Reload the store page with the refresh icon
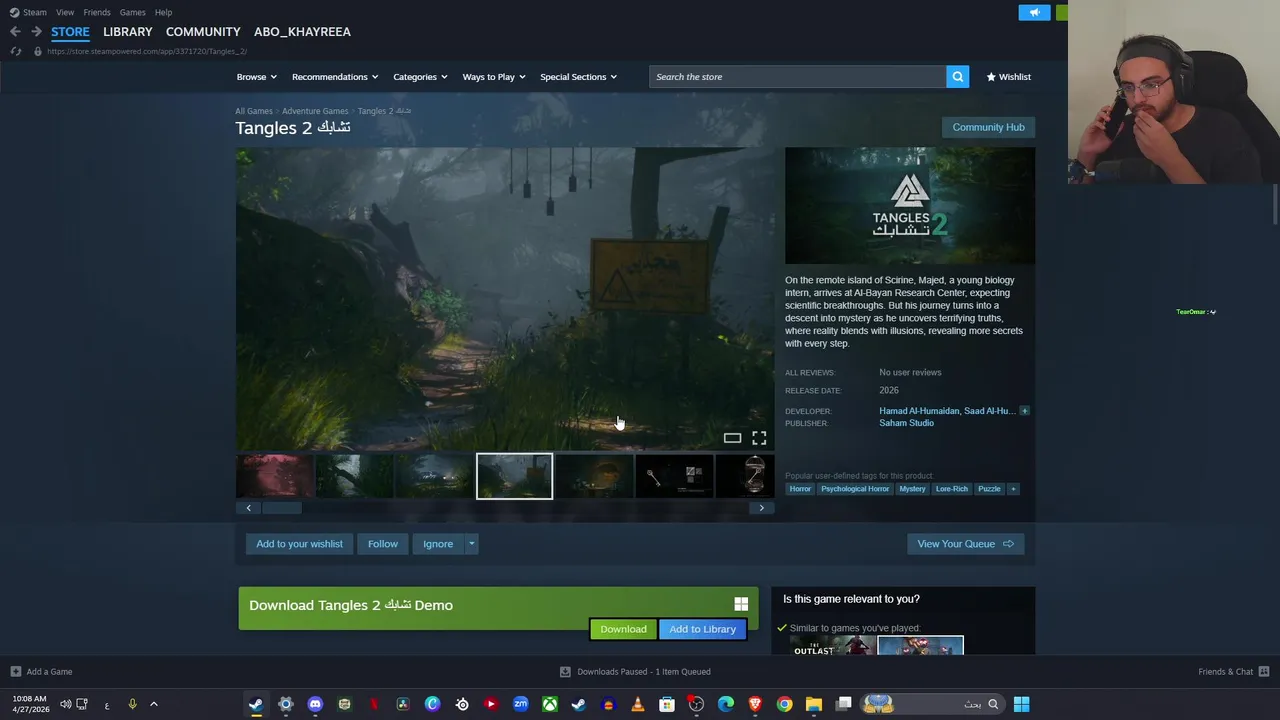Image resolution: width=1280 pixels, height=720 pixels. click(15, 51)
